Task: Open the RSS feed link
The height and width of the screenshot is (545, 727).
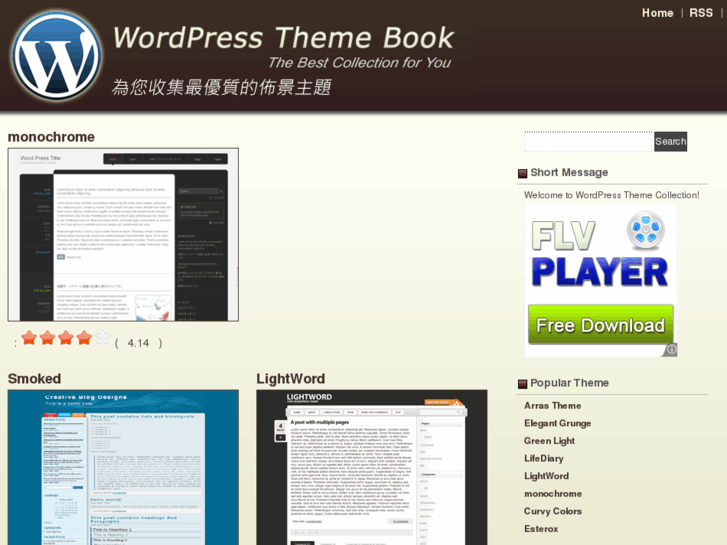Action: point(701,13)
